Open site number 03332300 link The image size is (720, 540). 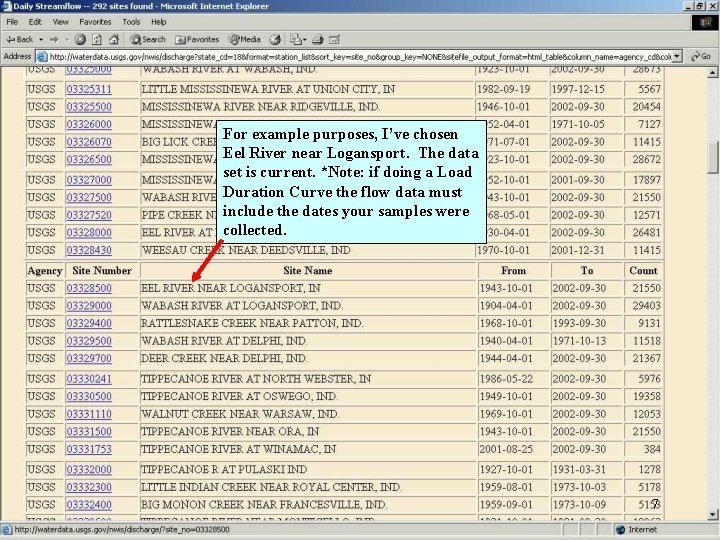pos(89,487)
